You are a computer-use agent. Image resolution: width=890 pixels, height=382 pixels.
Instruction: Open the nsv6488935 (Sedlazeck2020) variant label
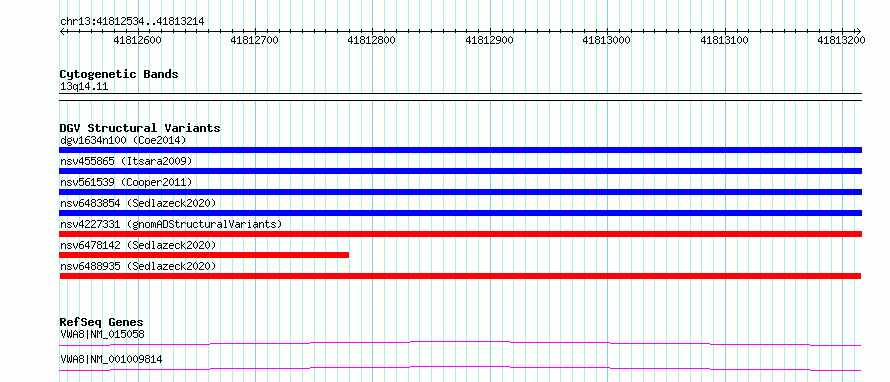pos(137,266)
